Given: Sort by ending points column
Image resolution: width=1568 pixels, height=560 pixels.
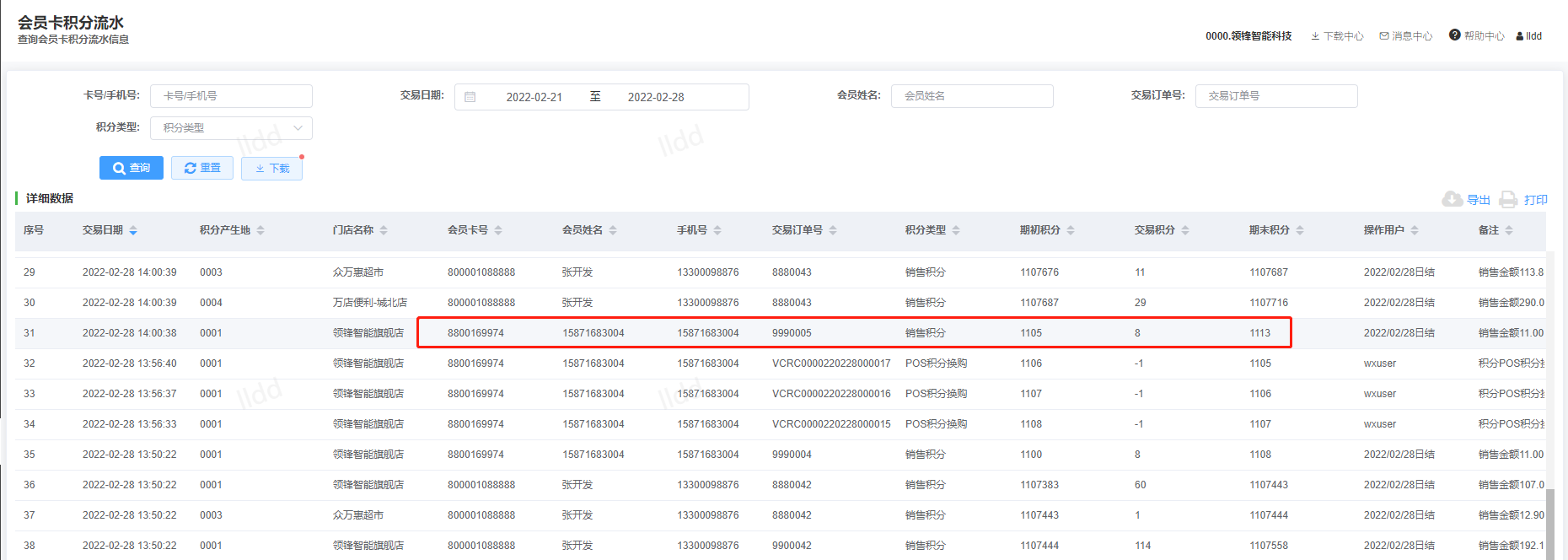Looking at the screenshot, I should click(1300, 230).
